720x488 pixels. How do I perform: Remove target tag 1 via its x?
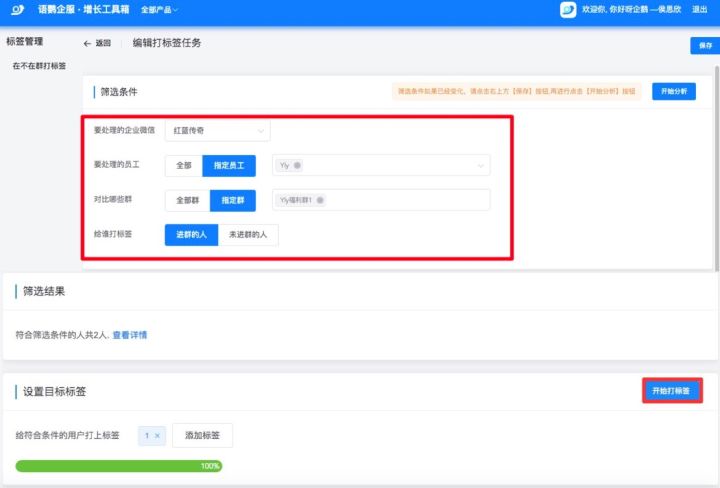[157, 436]
